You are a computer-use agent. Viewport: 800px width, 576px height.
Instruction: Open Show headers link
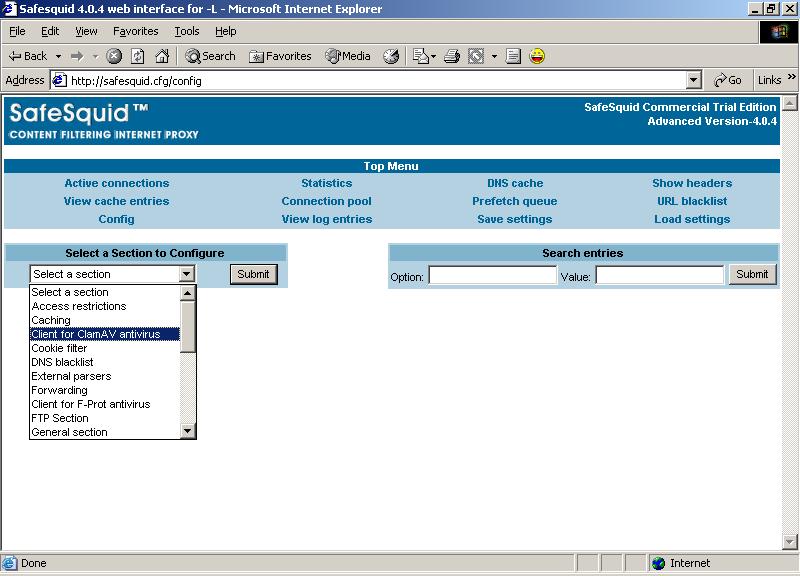[692, 183]
